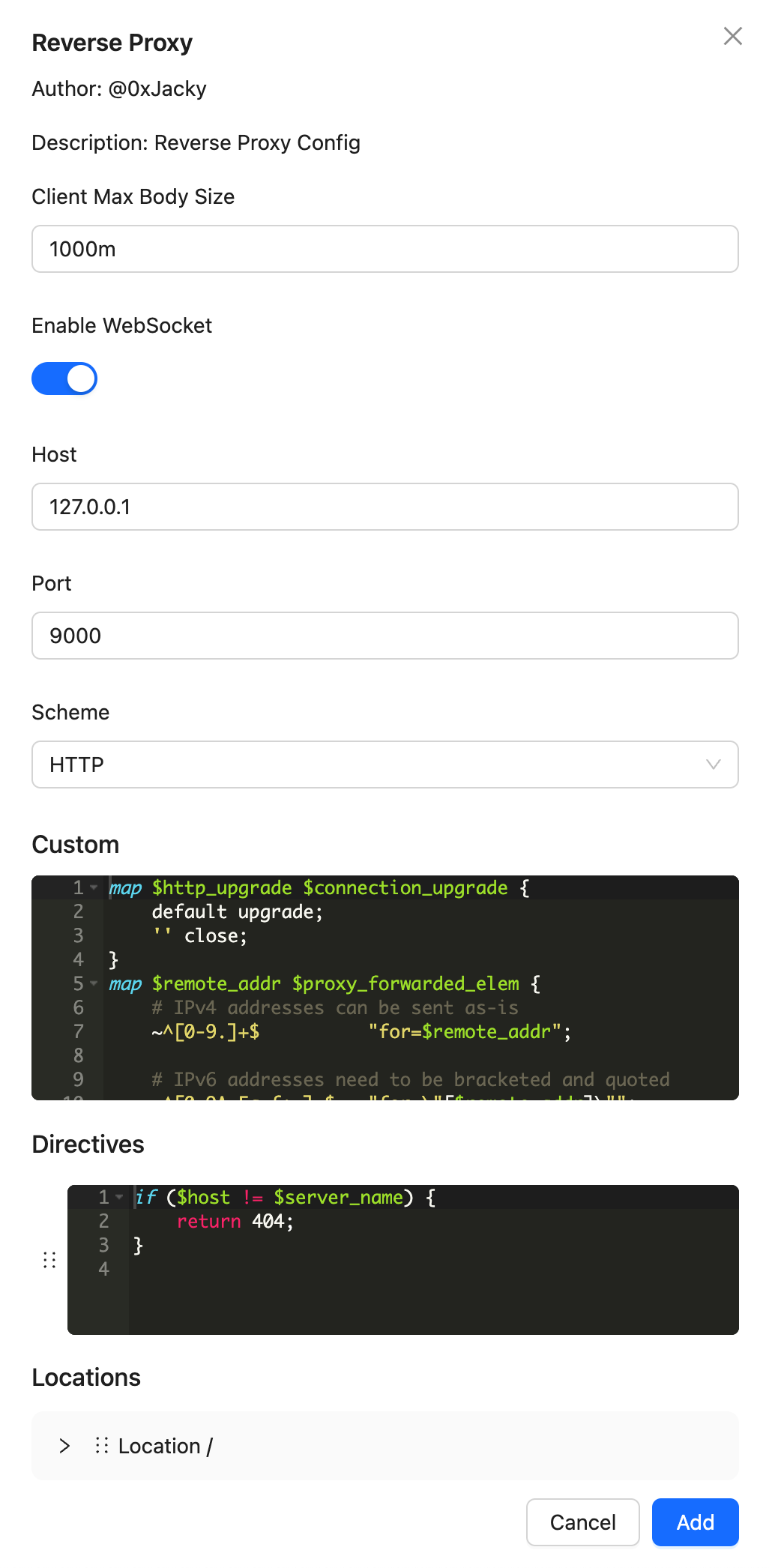This screenshot has width=769, height=1568.
Task: Select line number 4 in the Directives gutter
Action: 103,1269
